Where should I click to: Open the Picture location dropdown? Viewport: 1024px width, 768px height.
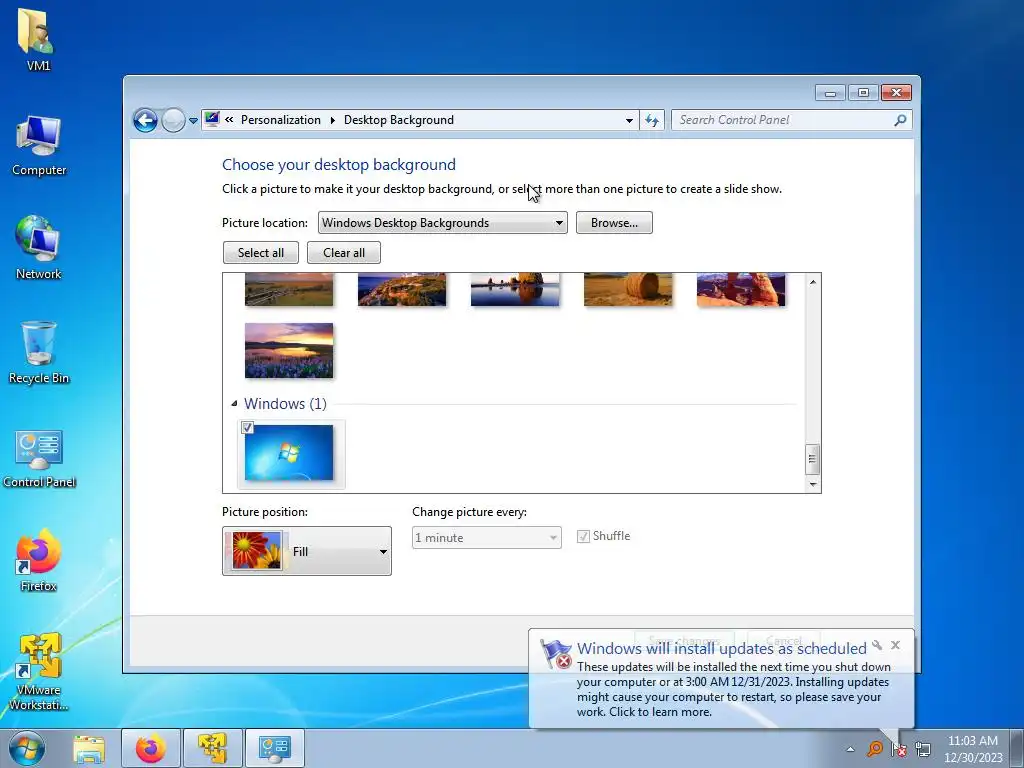click(442, 223)
